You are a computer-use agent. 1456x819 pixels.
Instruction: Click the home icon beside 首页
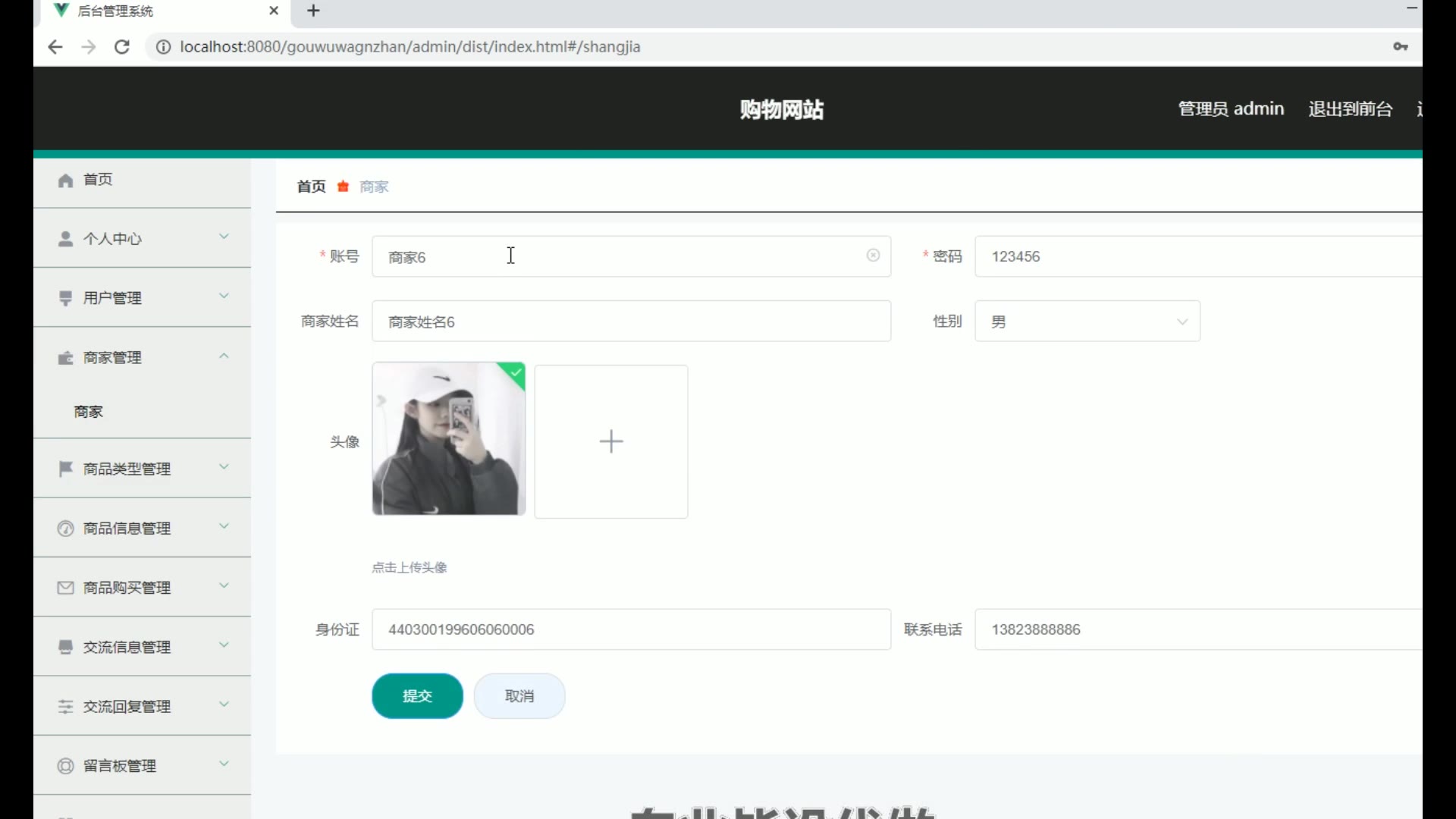[x=66, y=180]
